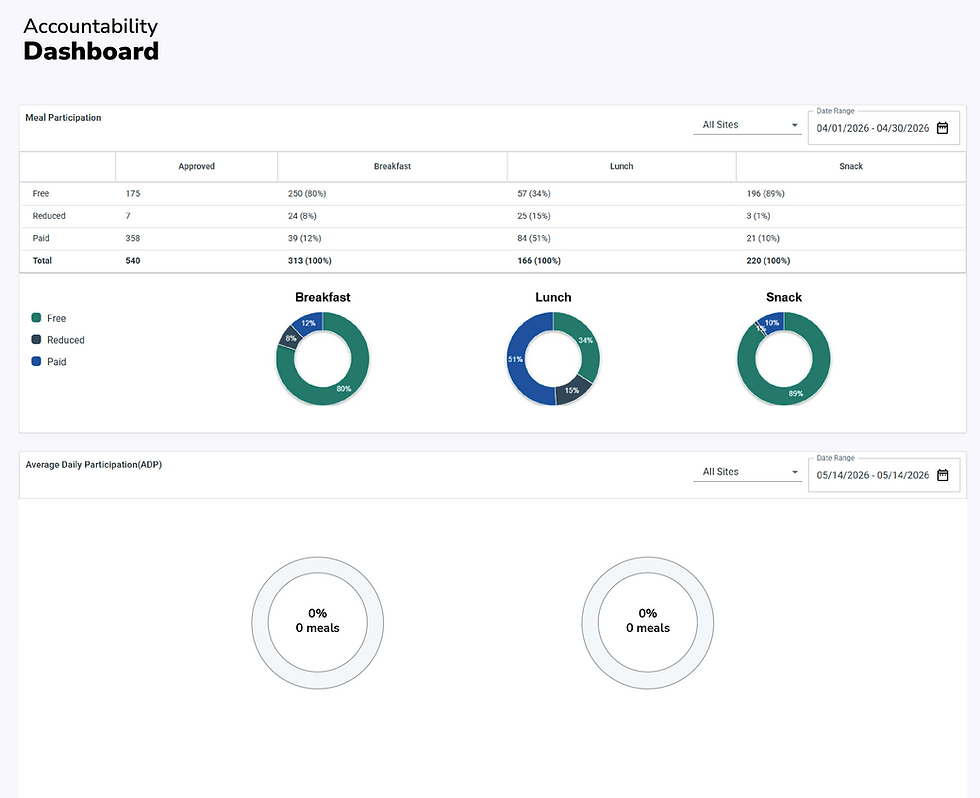Toggle the Free legend swatch
Viewport: 980px width, 798px height.
click(36, 317)
